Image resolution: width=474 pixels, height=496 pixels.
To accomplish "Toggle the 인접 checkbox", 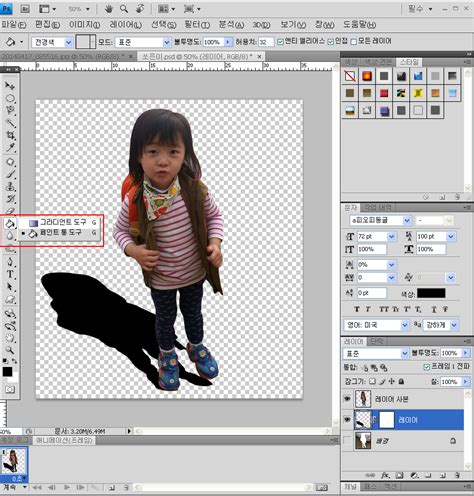I will tap(330, 42).
